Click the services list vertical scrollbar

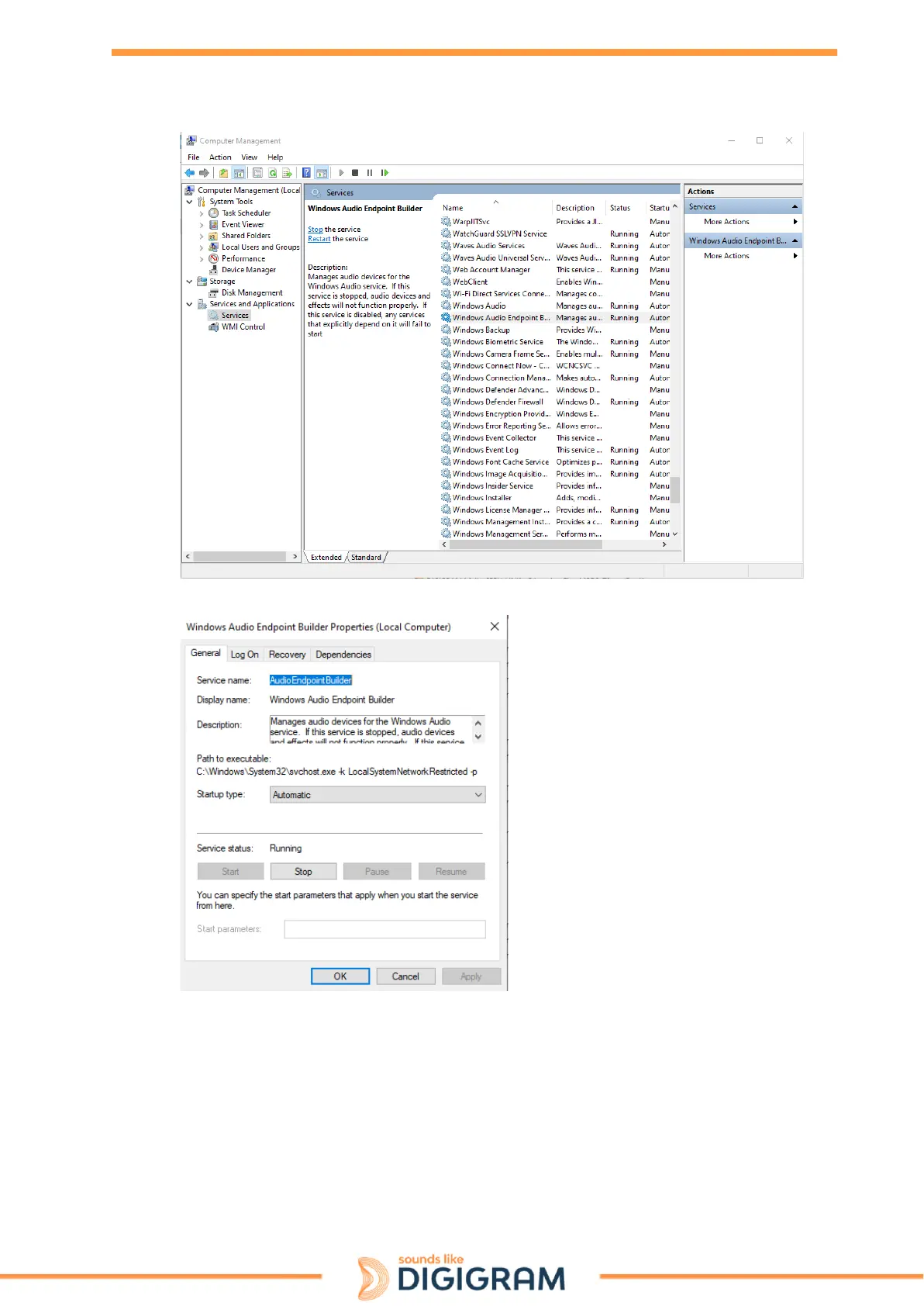[675, 489]
